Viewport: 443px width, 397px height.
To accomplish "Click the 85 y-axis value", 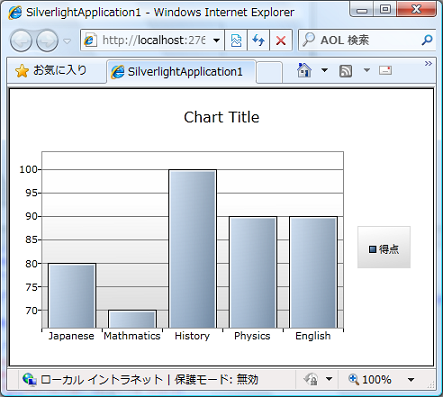I will [32, 240].
